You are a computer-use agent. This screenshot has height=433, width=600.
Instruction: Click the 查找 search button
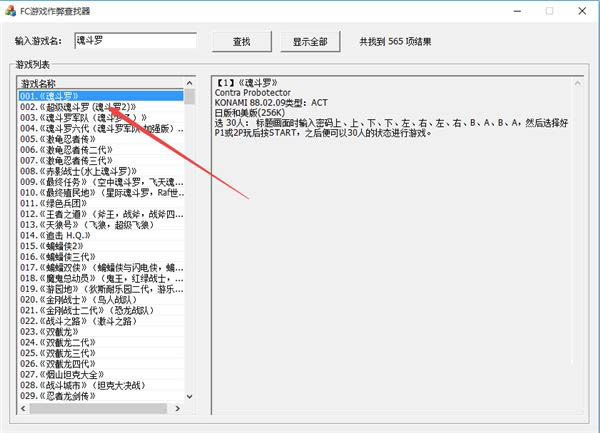tap(242, 42)
